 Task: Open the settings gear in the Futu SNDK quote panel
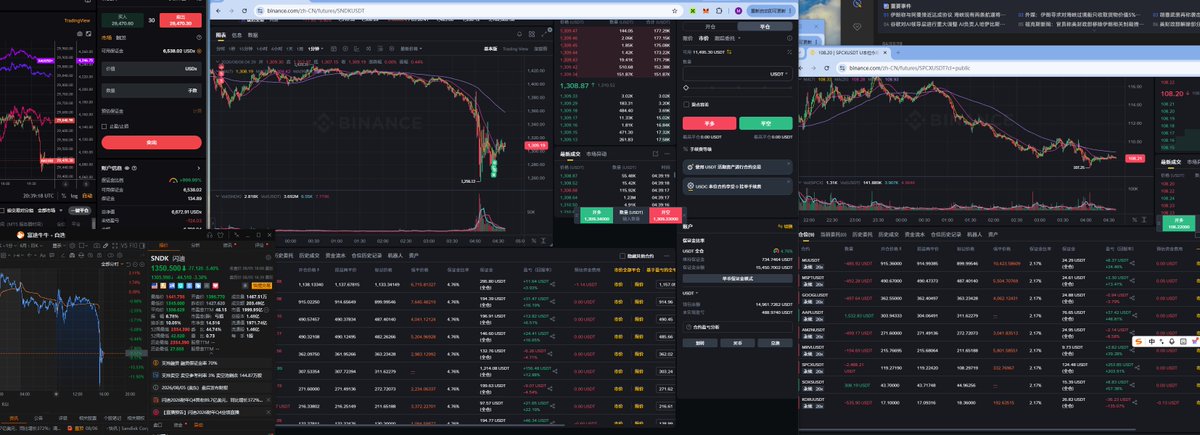coord(268,257)
